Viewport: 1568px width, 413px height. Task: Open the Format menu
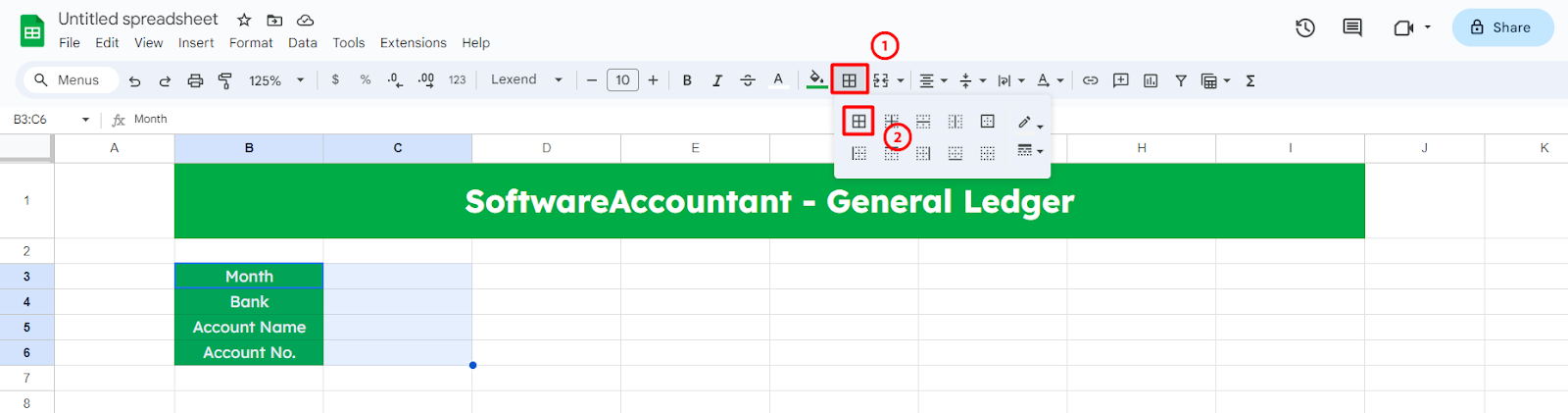pos(251,43)
